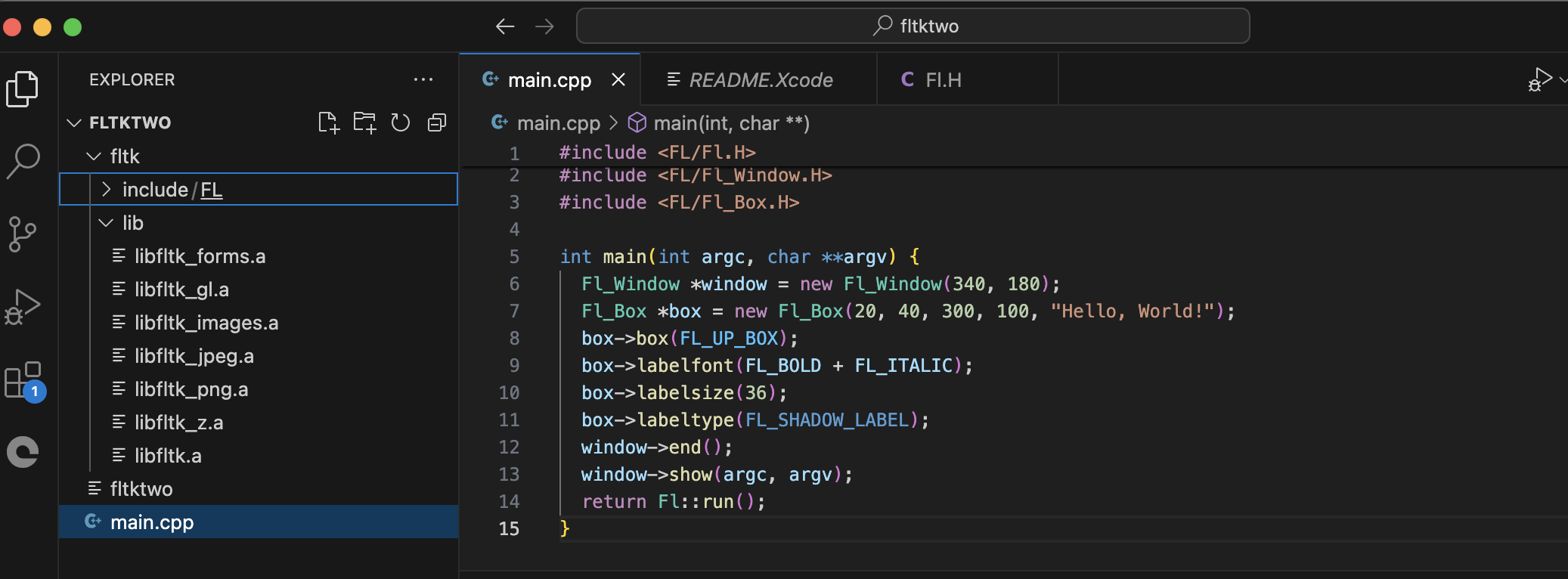
Task: Click 'return Fl::run();' on line 14
Action: (x=674, y=502)
